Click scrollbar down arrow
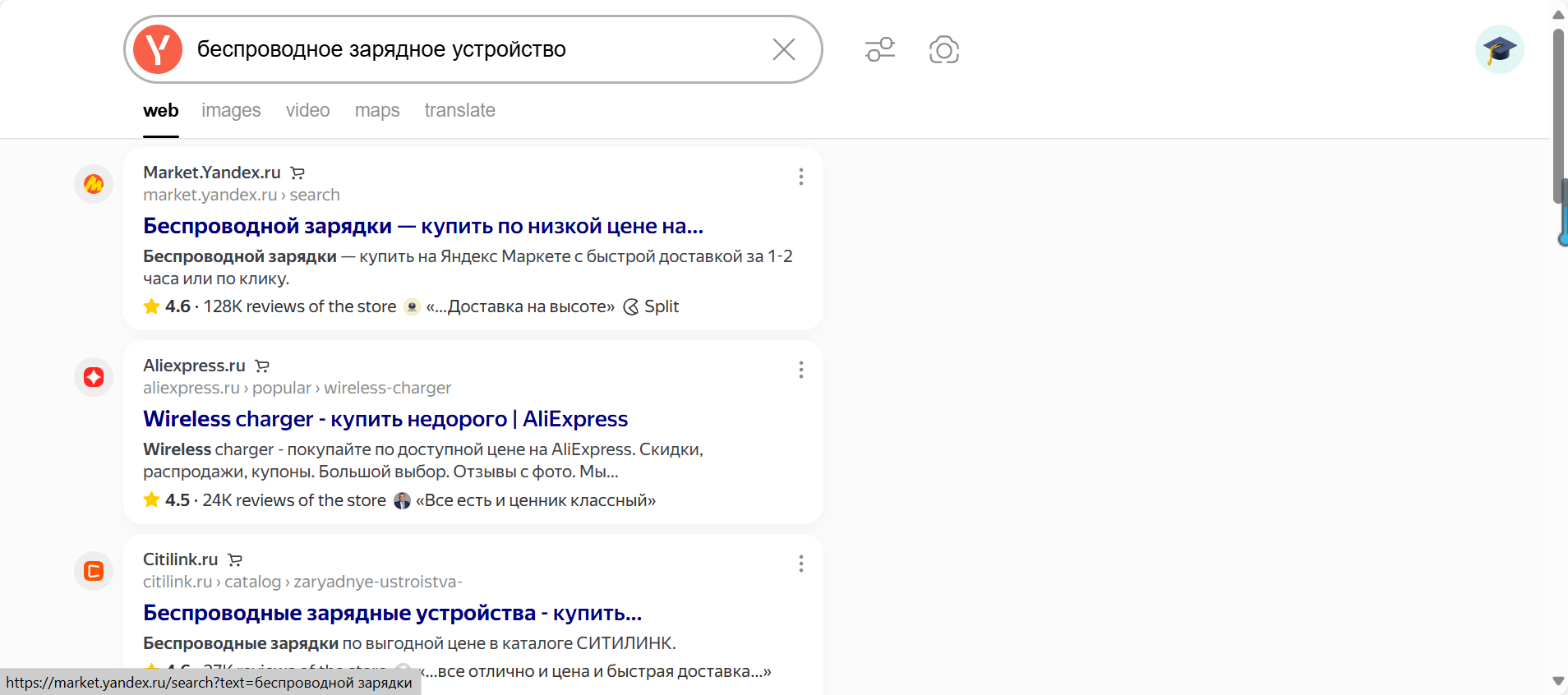Screen dimensions: 1568x695 pyautogui.click(x=1558, y=681)
